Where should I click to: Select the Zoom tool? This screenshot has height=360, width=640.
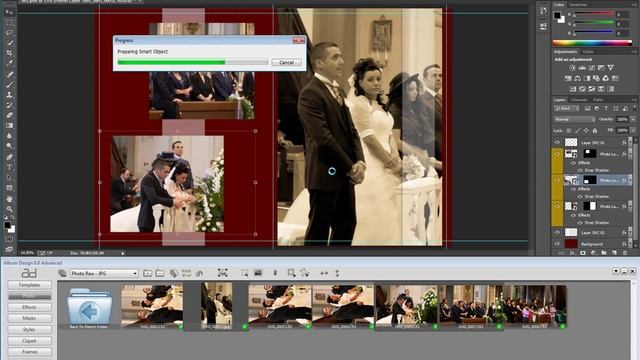[9, 209]
